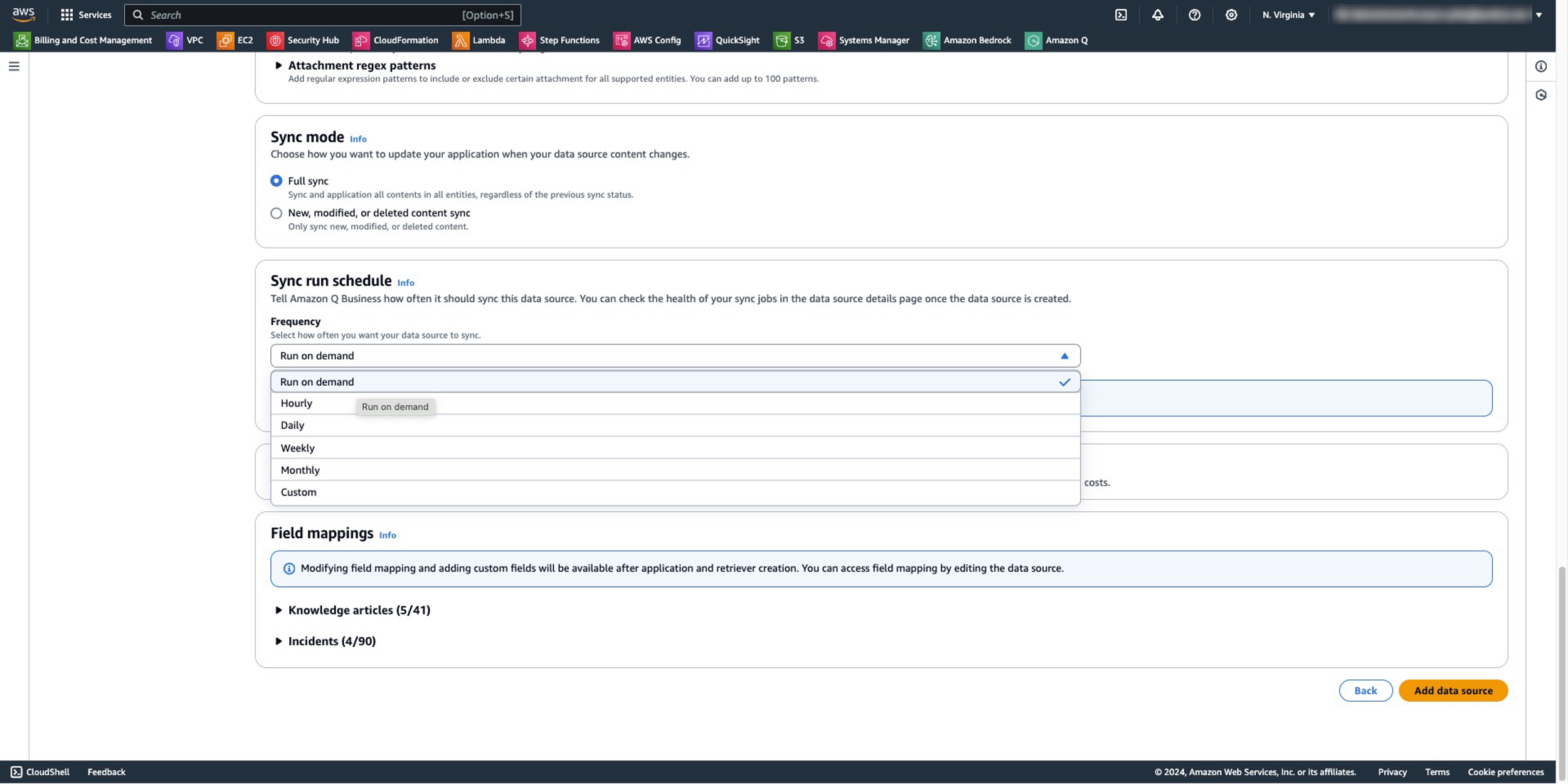Open the CloudShell icon in top bar
Screen dimensions: 1568x784
pos(1121,14)
